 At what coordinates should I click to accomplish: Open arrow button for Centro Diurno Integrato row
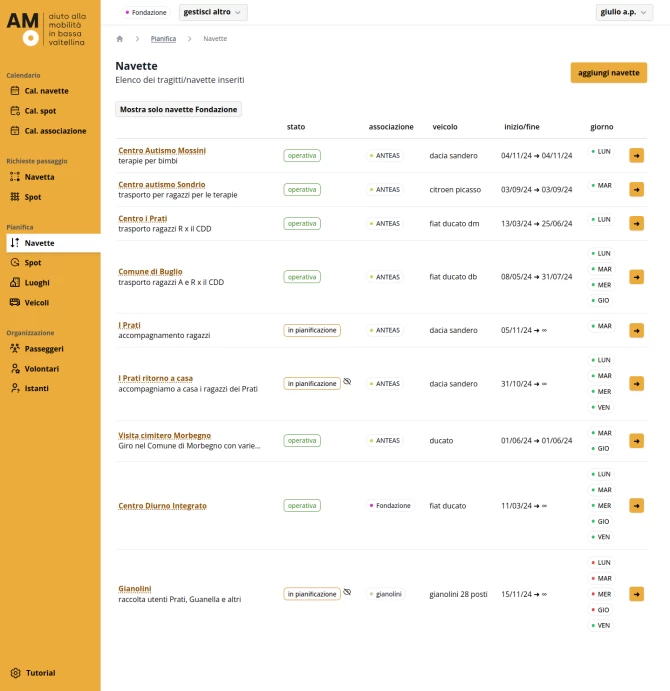tap(636, 505)
